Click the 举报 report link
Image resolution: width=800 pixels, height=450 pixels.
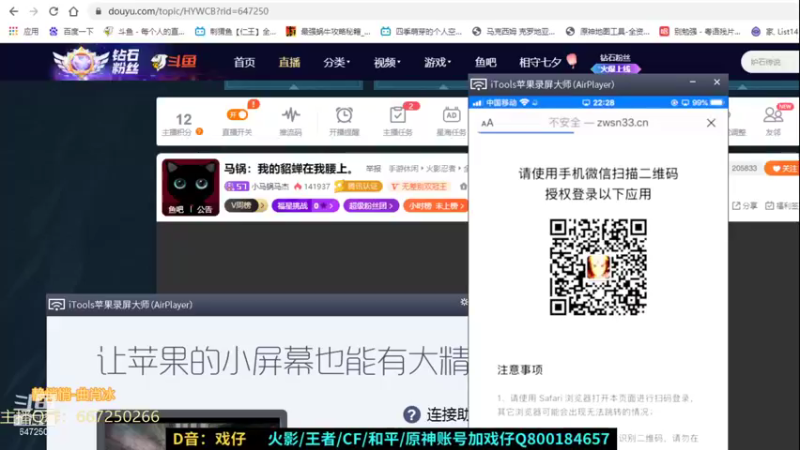(x=373, y=168)
